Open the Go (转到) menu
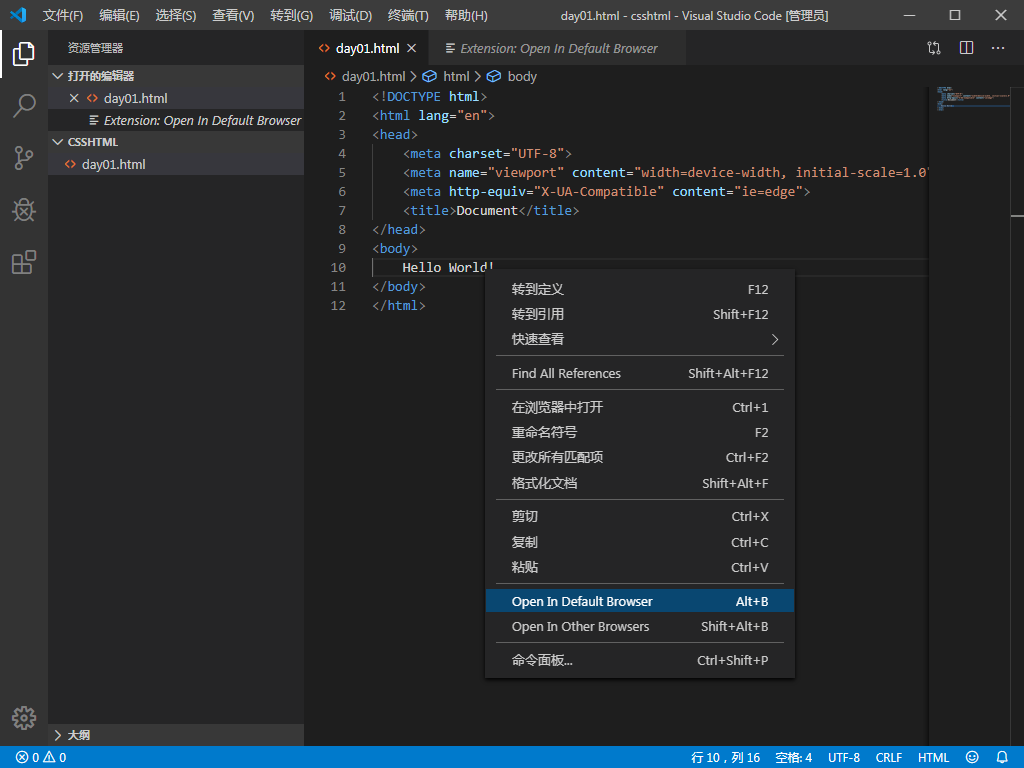This screenshot has width=1024, height=768. 291,15
